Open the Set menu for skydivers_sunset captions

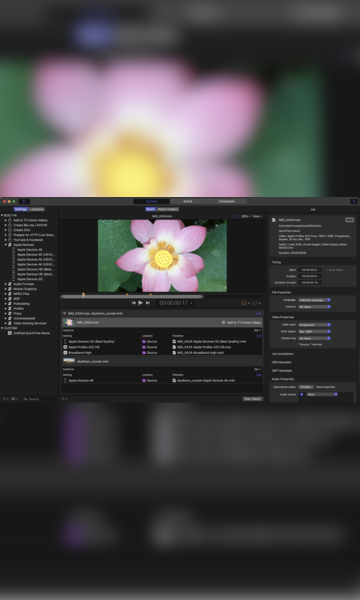coord(257,369)
